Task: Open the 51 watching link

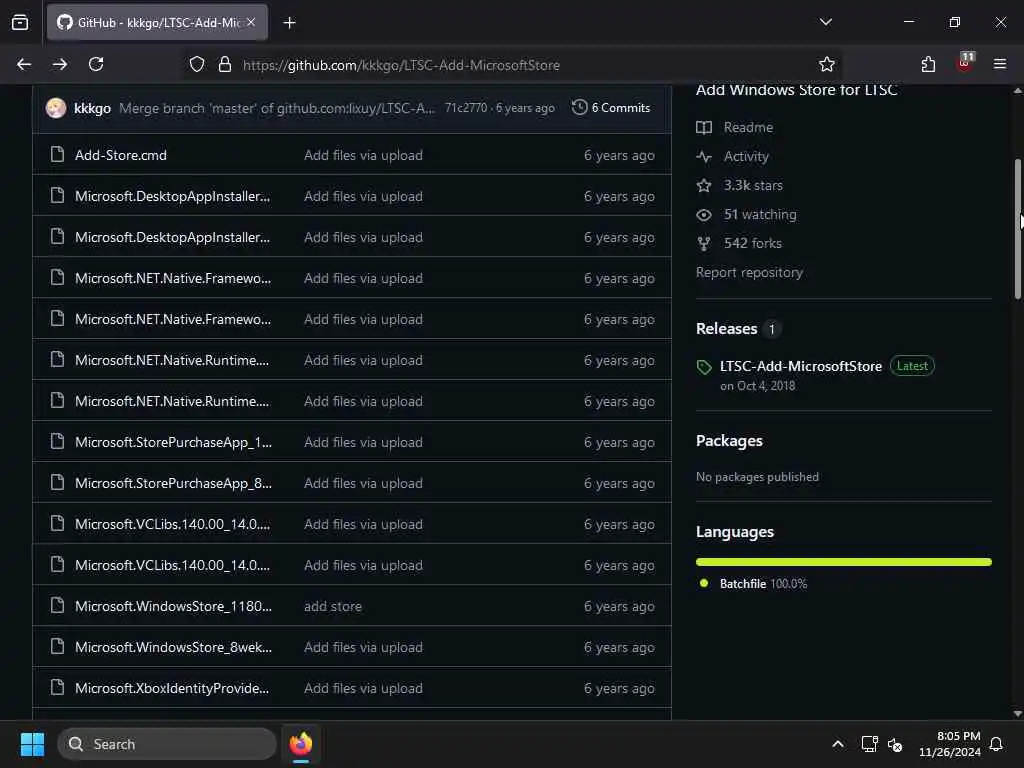Action: coord(760,214)
